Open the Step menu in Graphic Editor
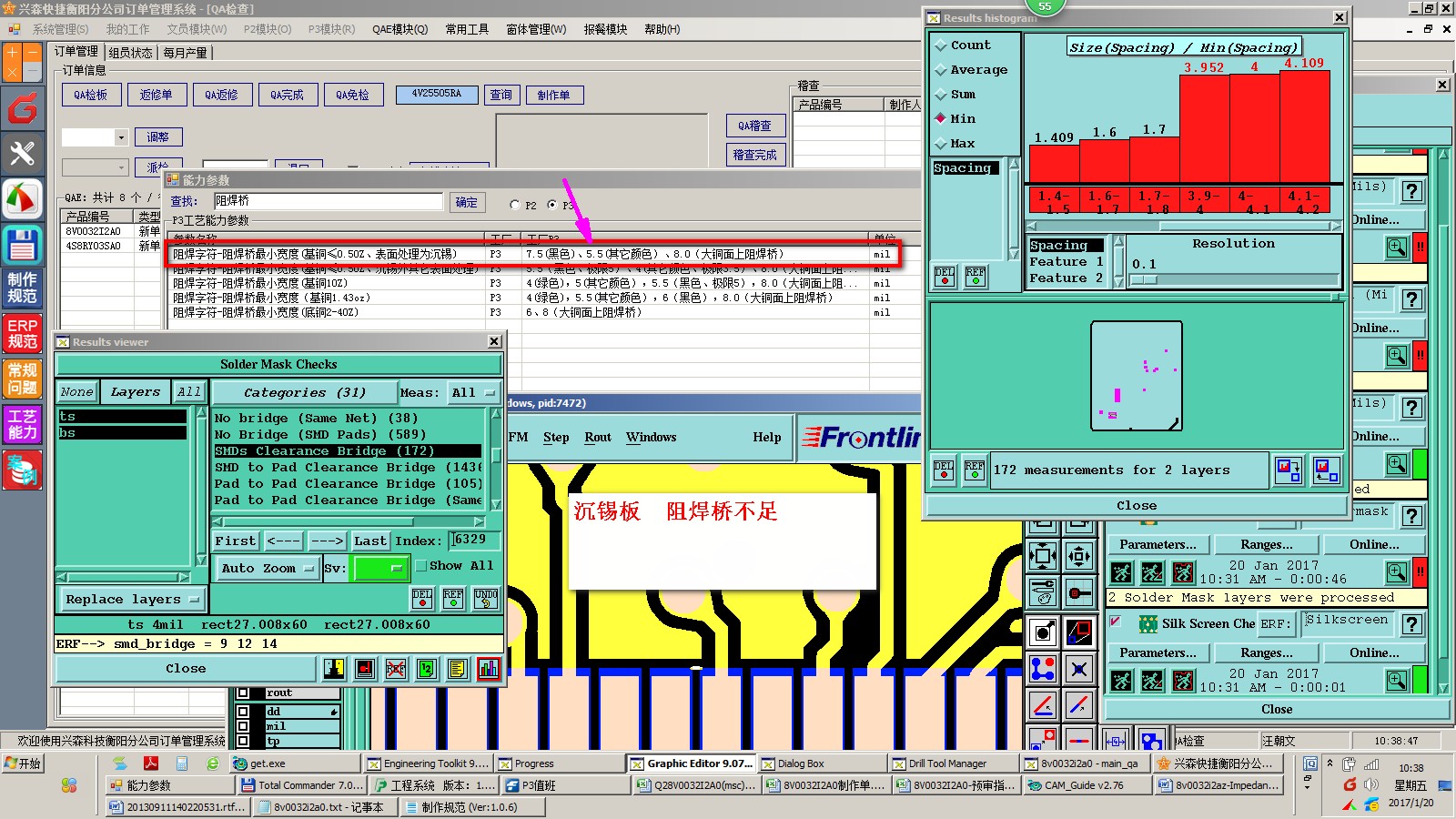This screenshot has width=1456, height=819. click(556, 438)
